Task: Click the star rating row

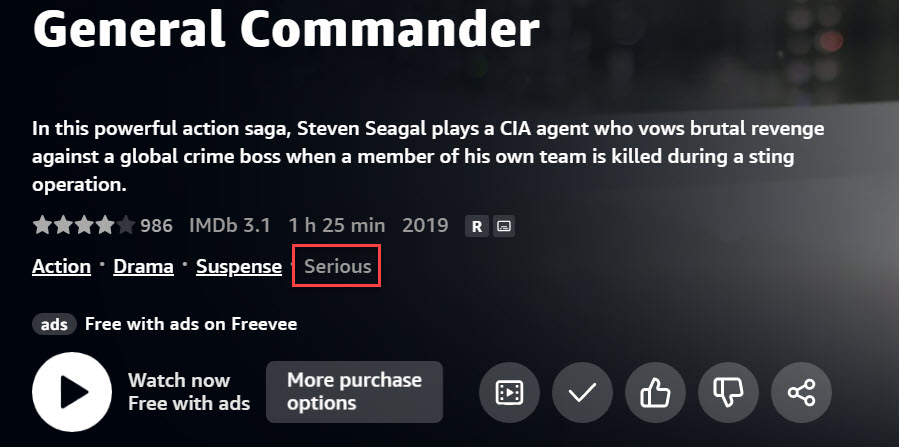Action: pyautogui.click(x=83, y=226)
